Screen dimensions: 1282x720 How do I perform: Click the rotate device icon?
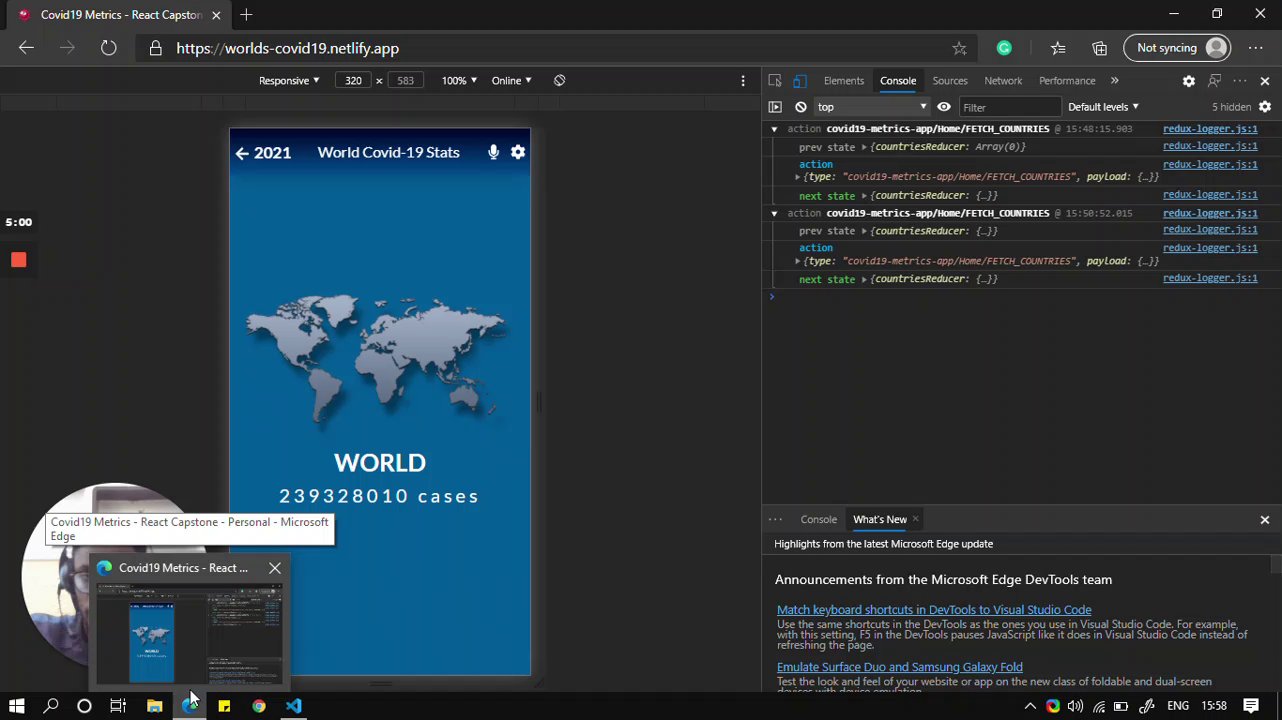click(x=559, y=81)
